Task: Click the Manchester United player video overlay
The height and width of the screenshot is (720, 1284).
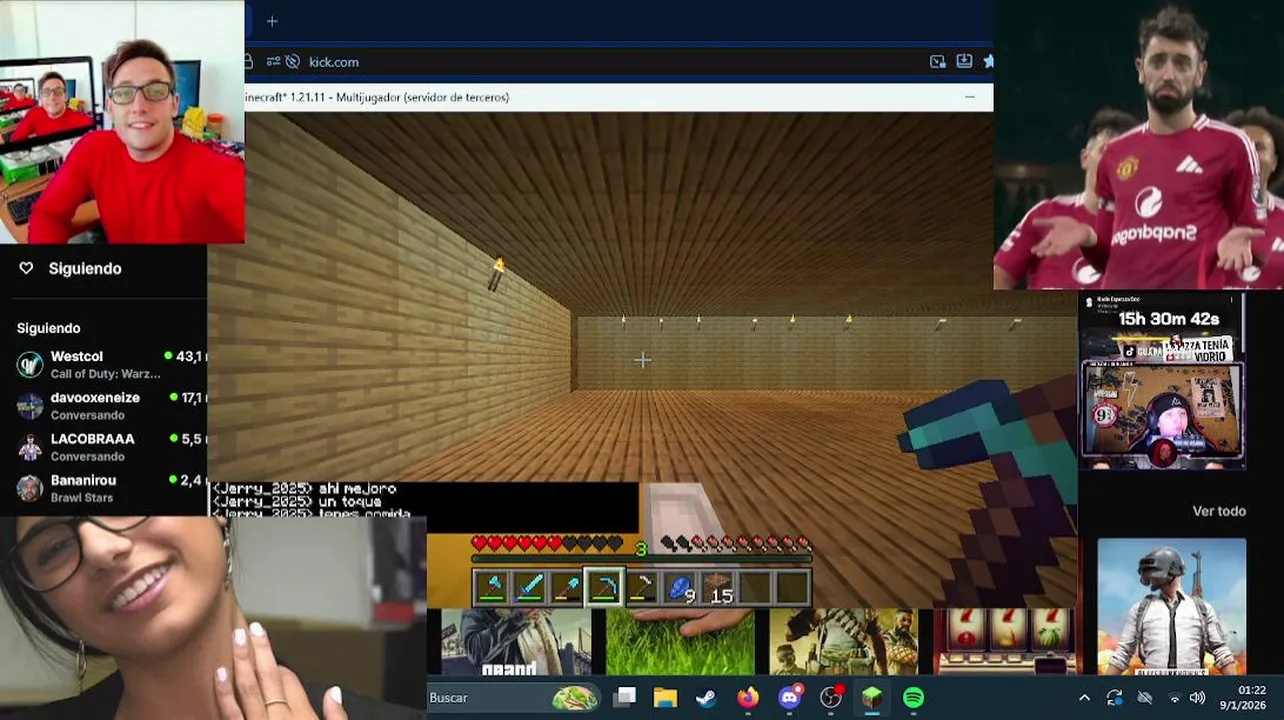Action: coord(1139,145)
